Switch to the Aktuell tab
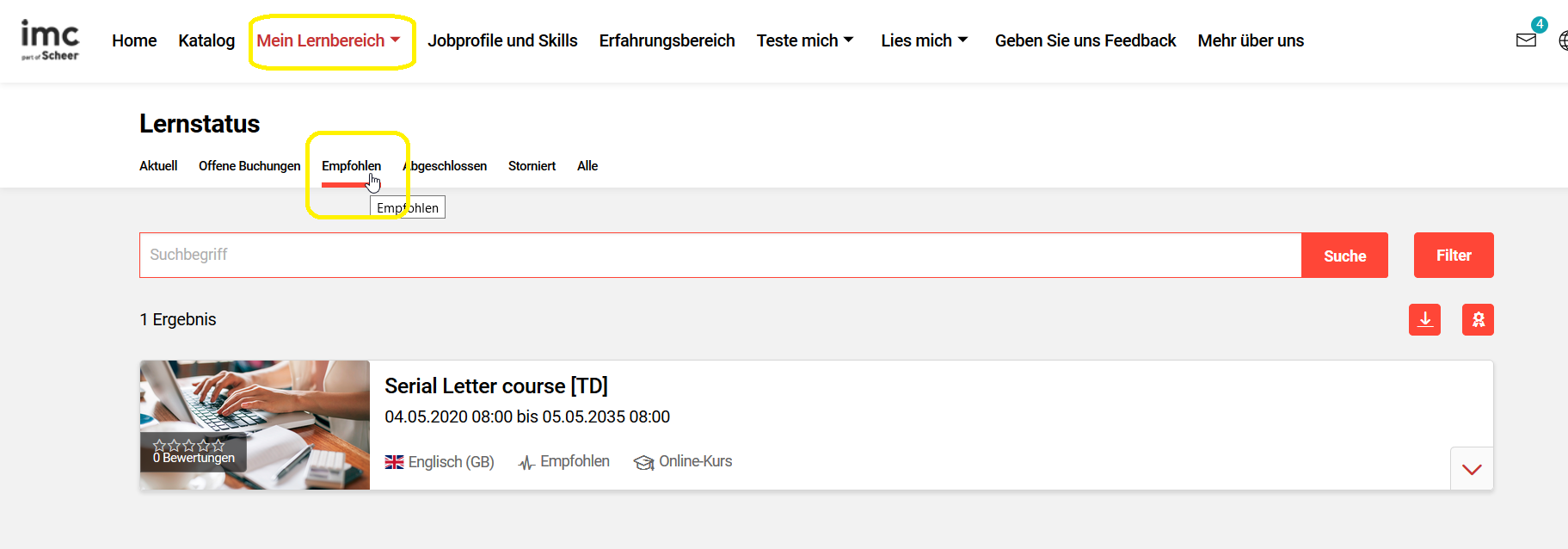 [x=158, y=166]
